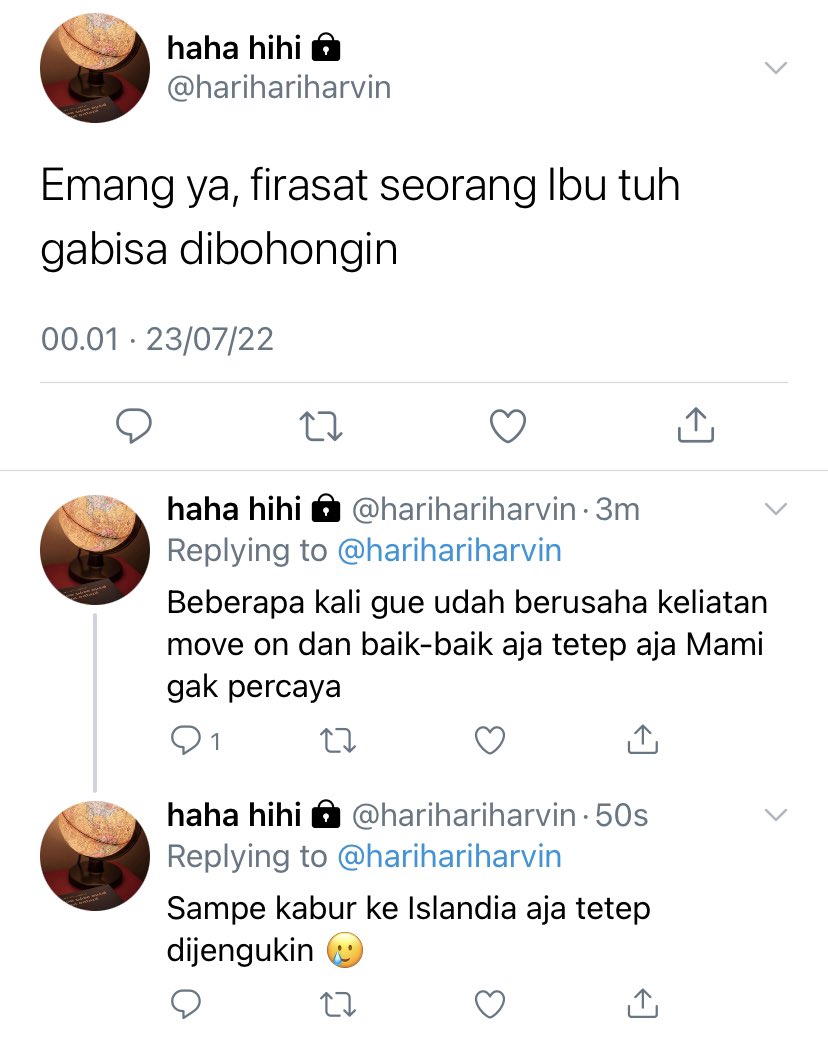Open @harihariharvin link in 3m reply

[450, 551]
